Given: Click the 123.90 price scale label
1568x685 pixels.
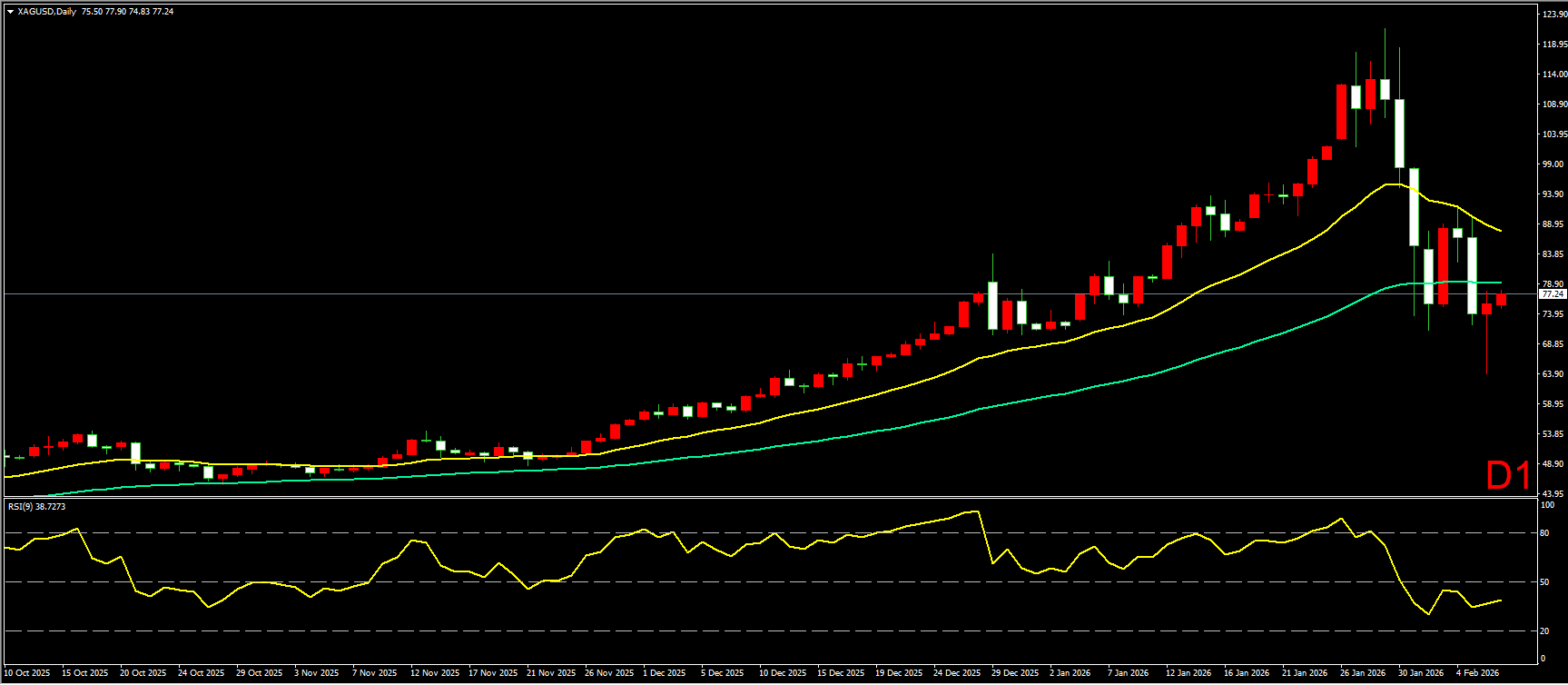Looking at the screenshot, I should [1553, 15].
